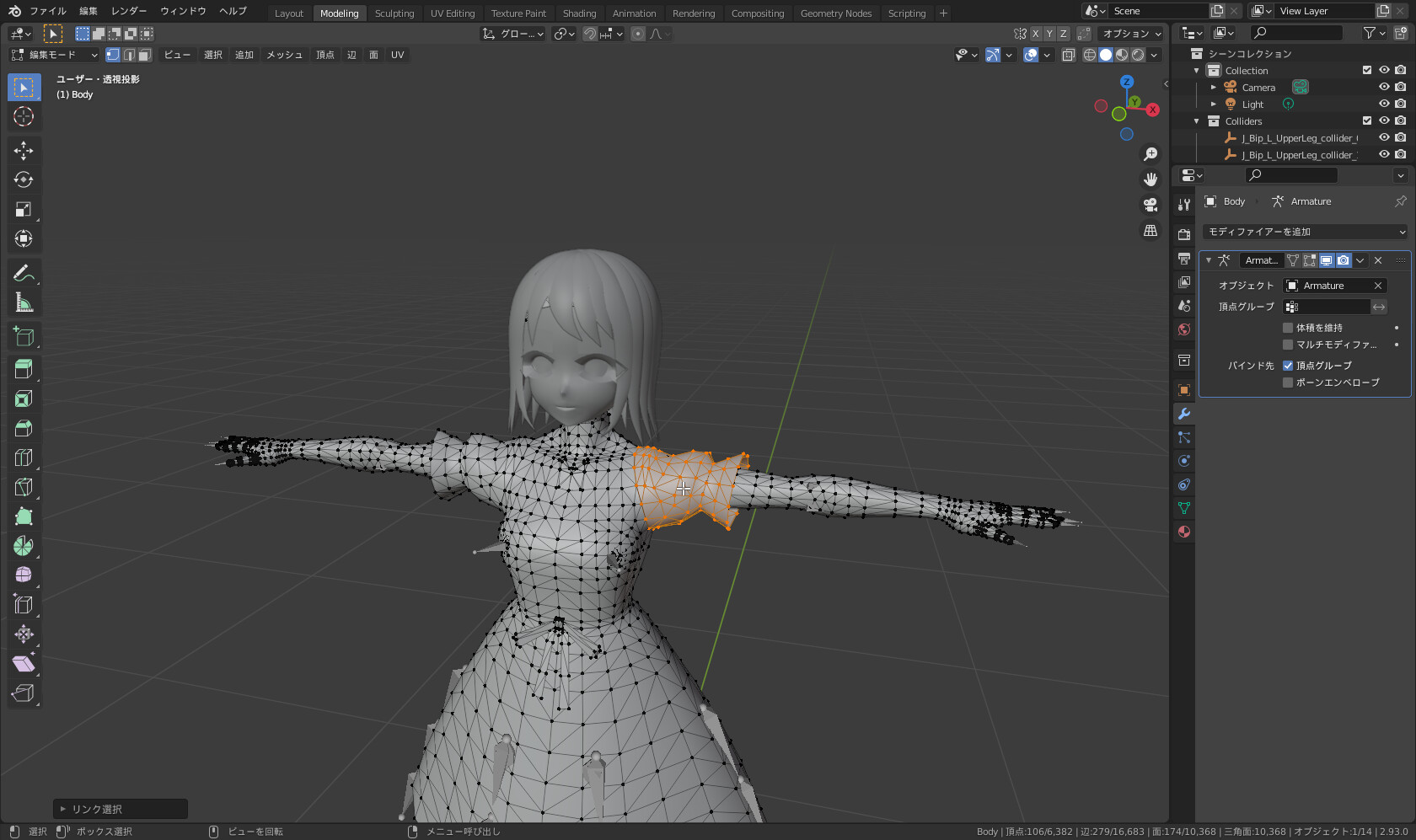Viewport: 1416px width, 840px height.
Task: Choose the Shear tool
Action: 24,664
